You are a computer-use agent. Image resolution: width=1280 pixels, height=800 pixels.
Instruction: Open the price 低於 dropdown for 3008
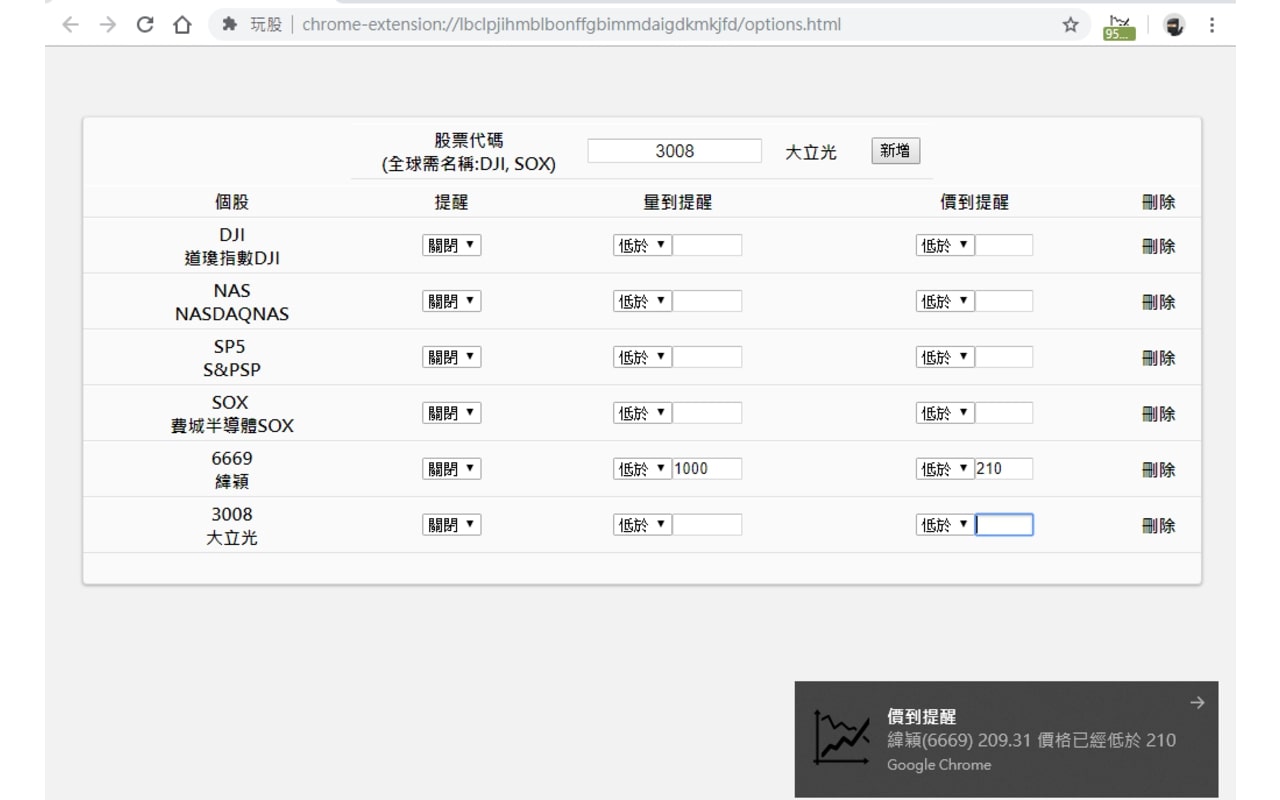[945, 526]
